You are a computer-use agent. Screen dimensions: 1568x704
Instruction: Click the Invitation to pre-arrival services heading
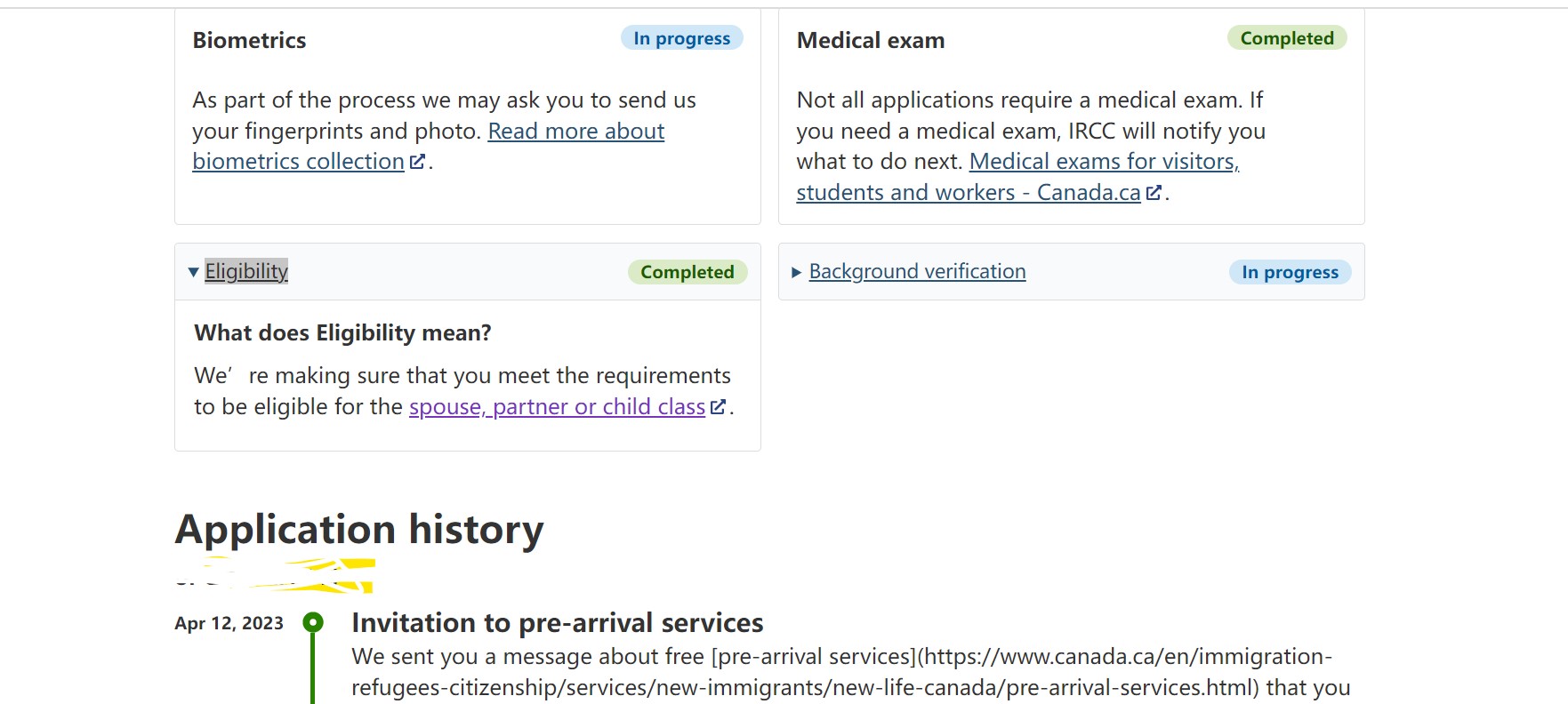coord(558,622)
